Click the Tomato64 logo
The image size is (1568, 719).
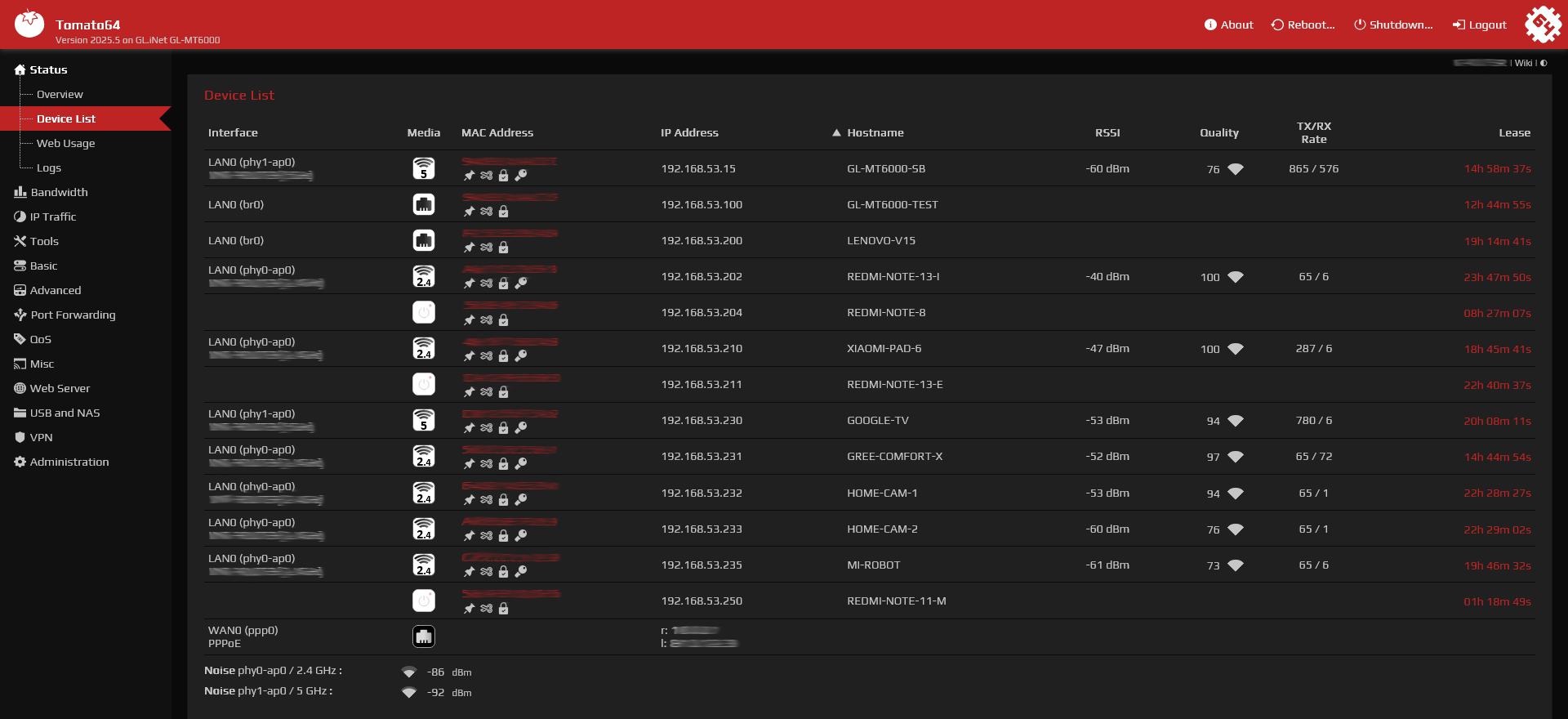[x=29, y=24]
